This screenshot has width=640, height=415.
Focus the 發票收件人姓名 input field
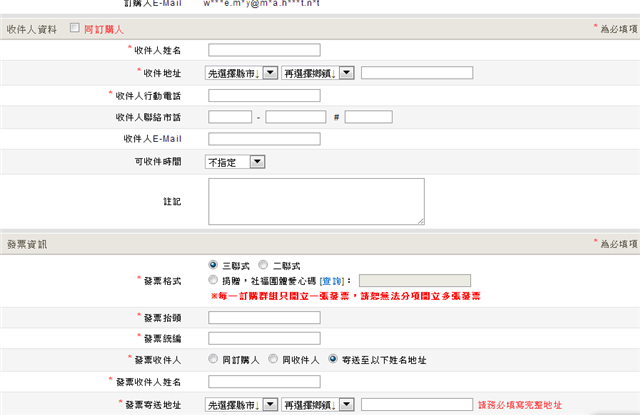(x=264, y=382)
